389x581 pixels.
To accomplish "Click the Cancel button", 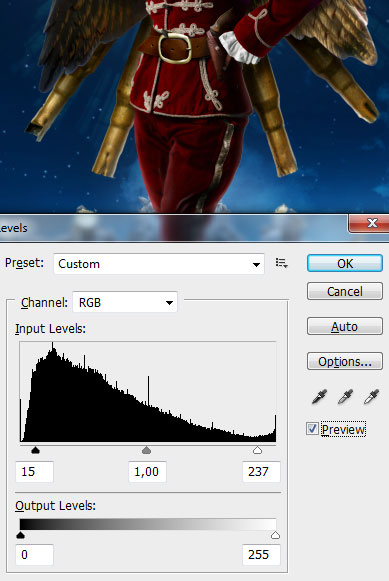I will [x=345, y=291].
